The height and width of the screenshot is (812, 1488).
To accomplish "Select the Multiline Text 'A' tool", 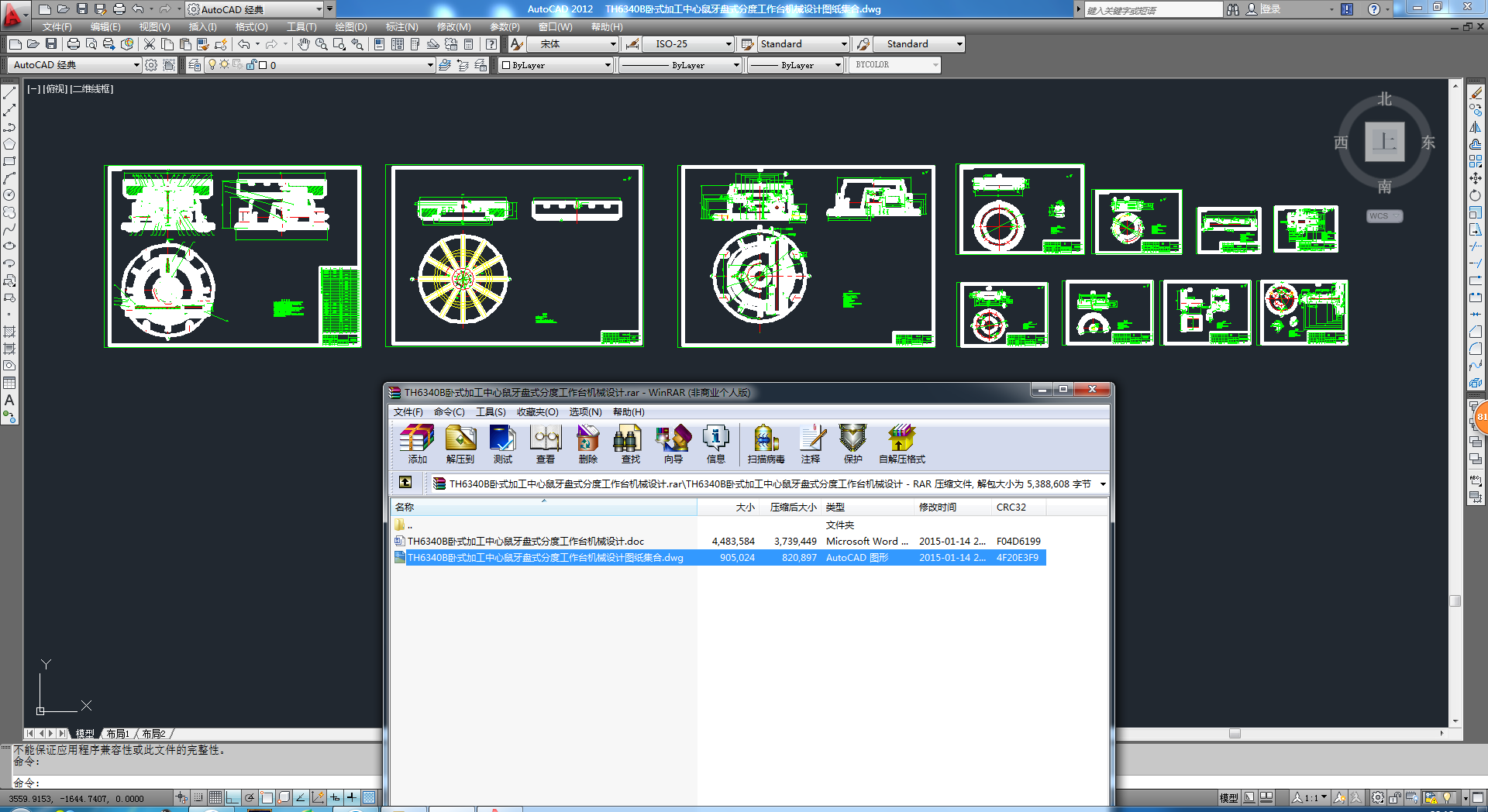I will point(9,401).
